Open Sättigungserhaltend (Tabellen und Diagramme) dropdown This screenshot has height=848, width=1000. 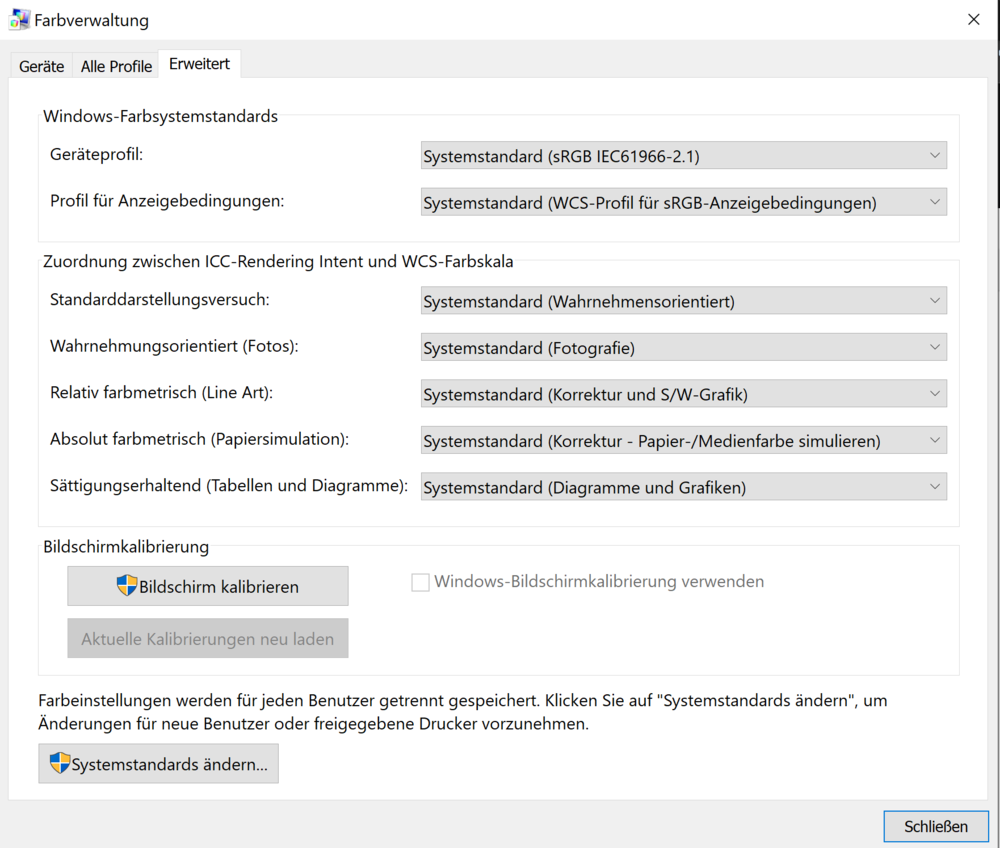coord(683,488)
